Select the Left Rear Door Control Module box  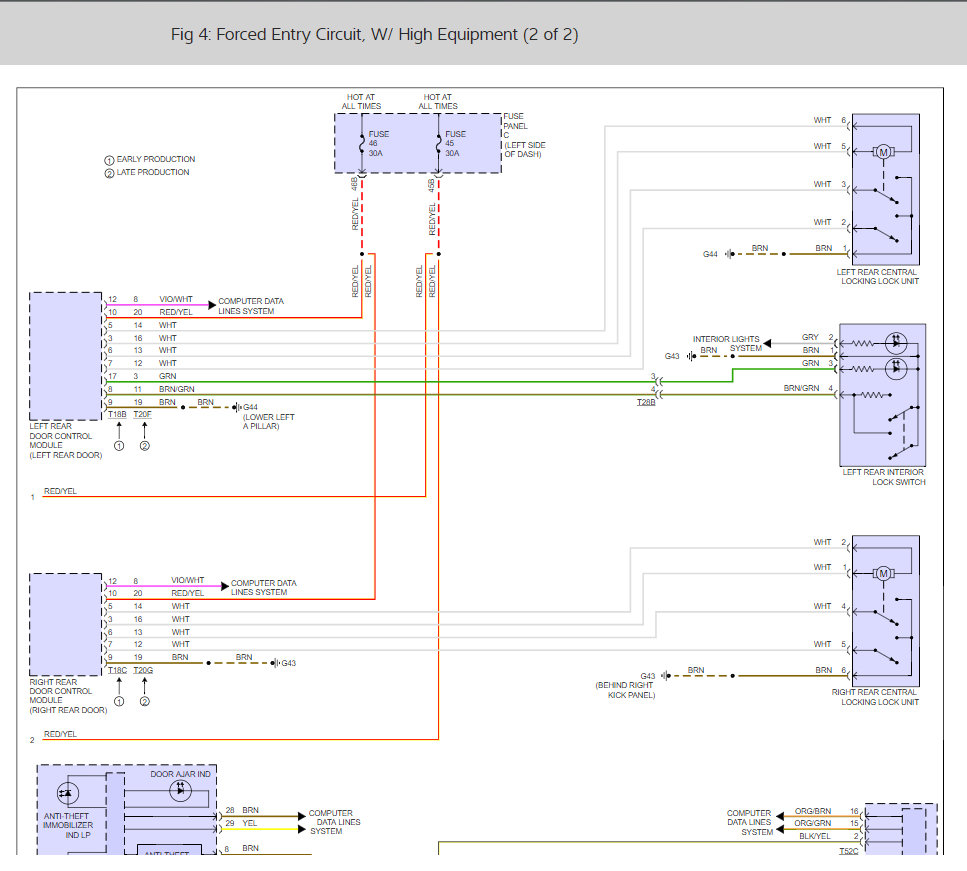click(x=65, y=357)
